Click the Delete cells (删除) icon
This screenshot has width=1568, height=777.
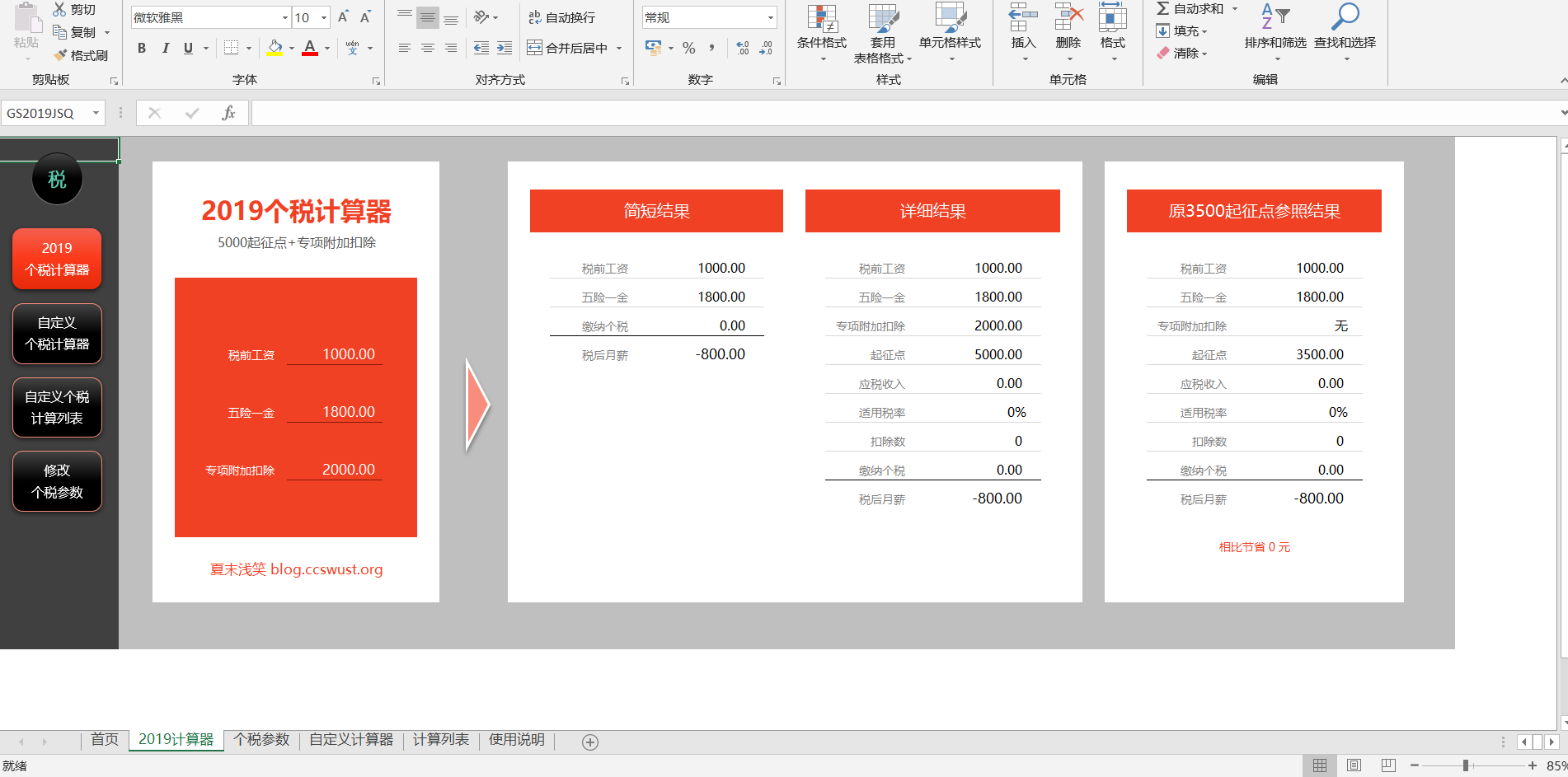coord(1068,16)
